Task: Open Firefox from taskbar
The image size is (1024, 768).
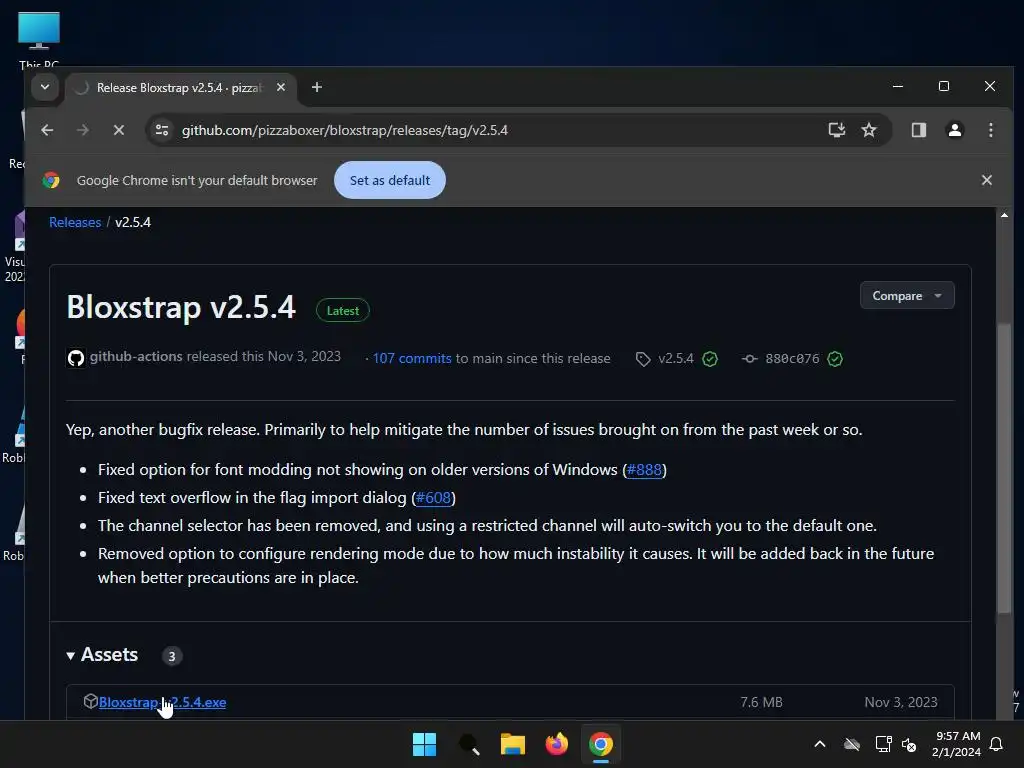Action: tap(556, 744)
